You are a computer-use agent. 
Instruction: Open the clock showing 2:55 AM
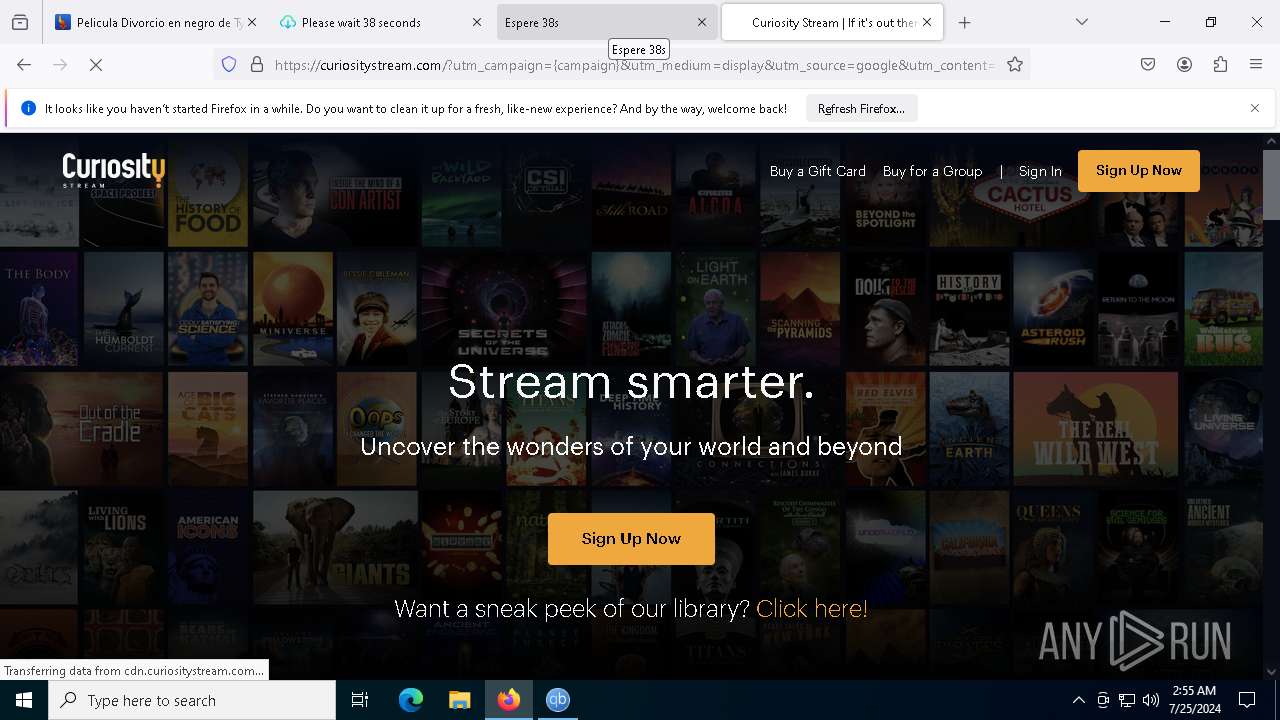(1193, 700)
